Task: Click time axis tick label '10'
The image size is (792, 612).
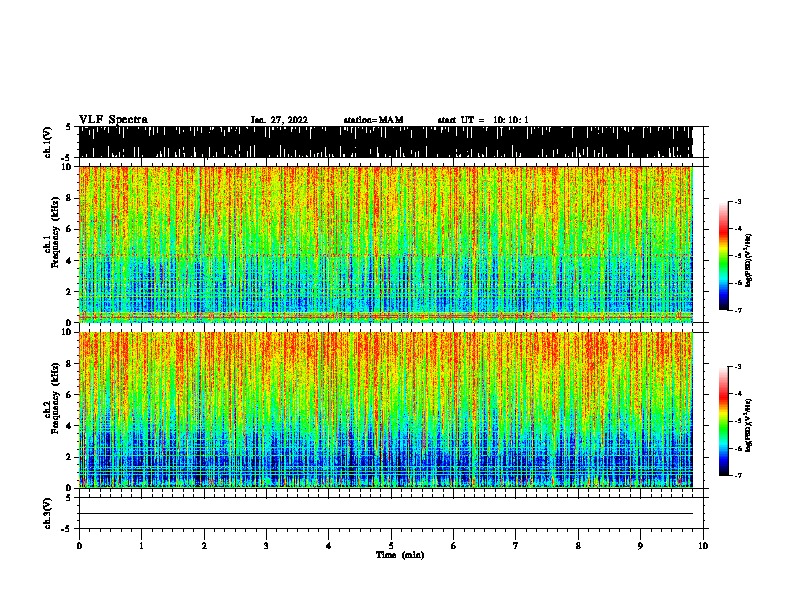Action: pos(703,546)
